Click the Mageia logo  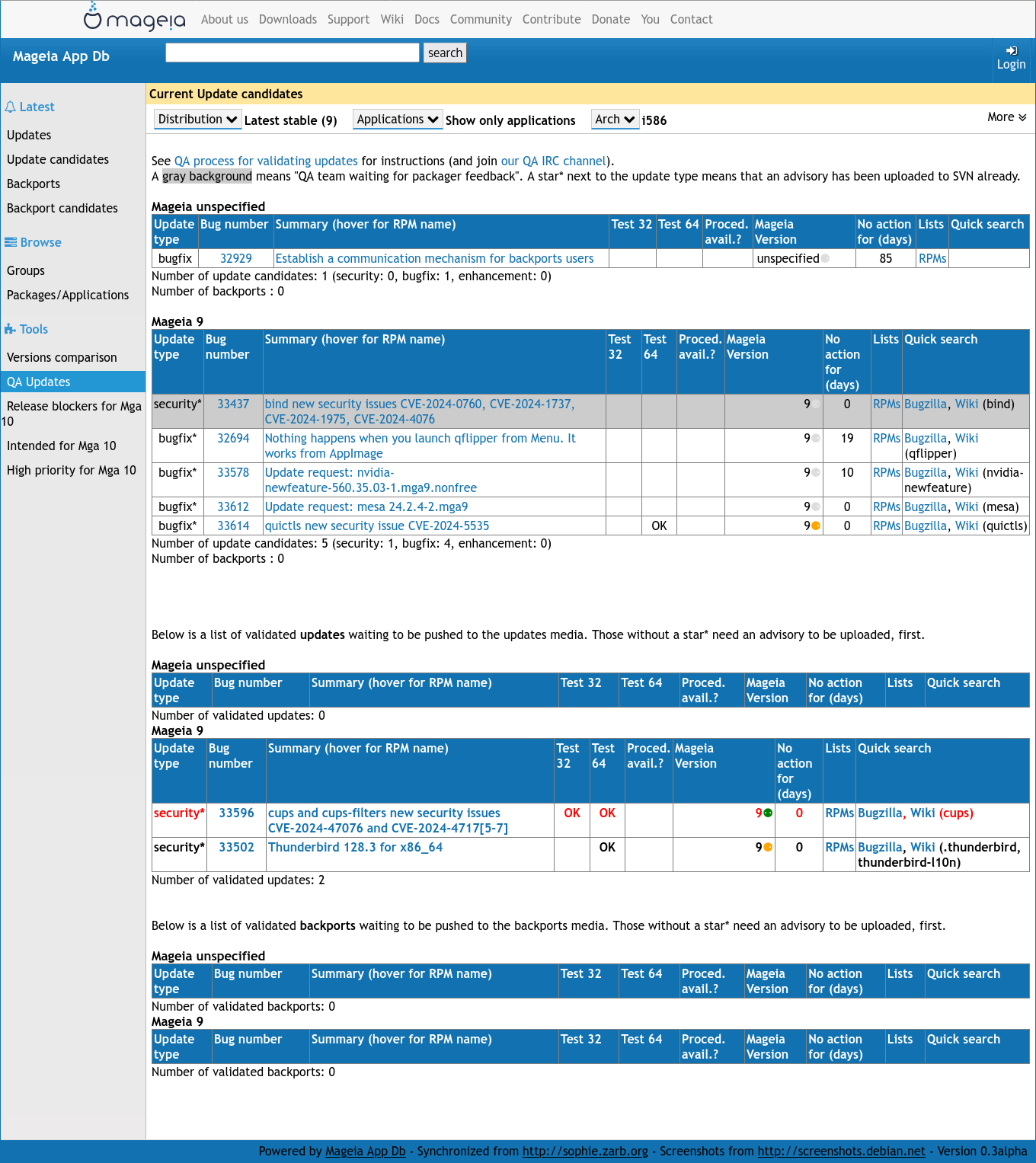134,17
